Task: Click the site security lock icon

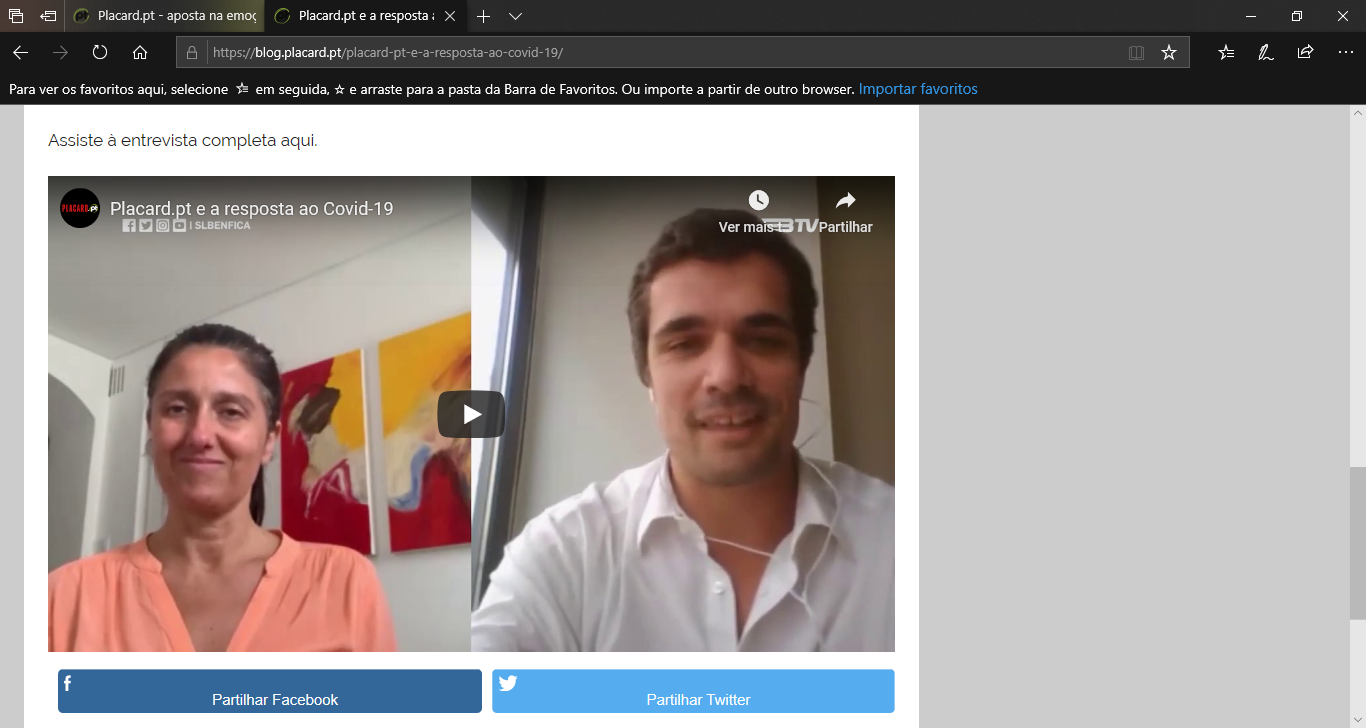Action: pos(192,52)
